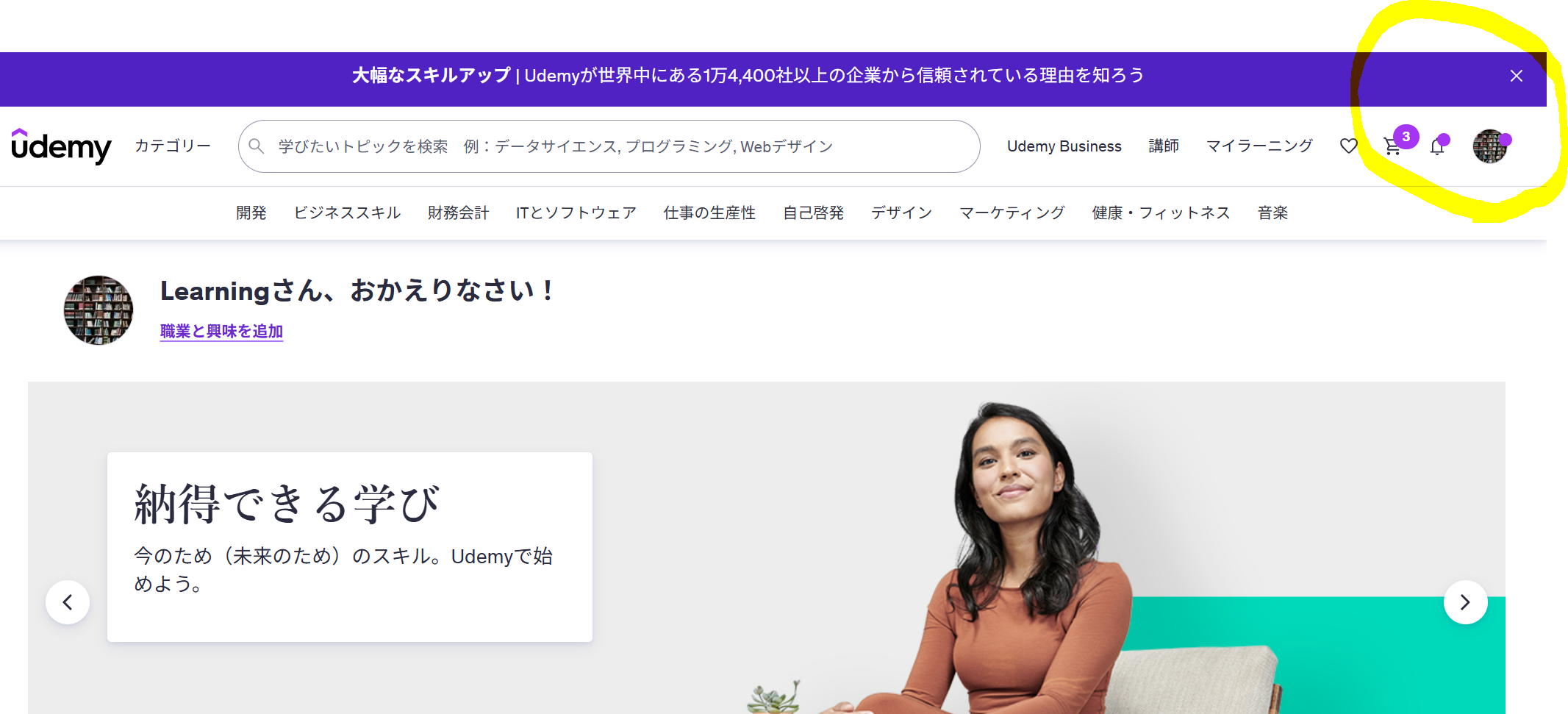Open the カテゴリー dropdown
Image resolution: width=1568 pixels, height=714 pixels.
point(172,146)
